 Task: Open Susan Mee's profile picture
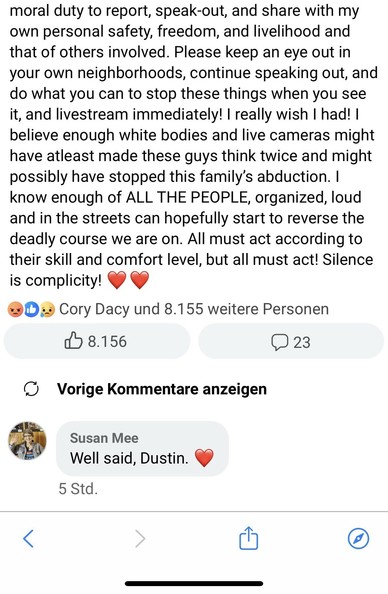pos(27,441)
